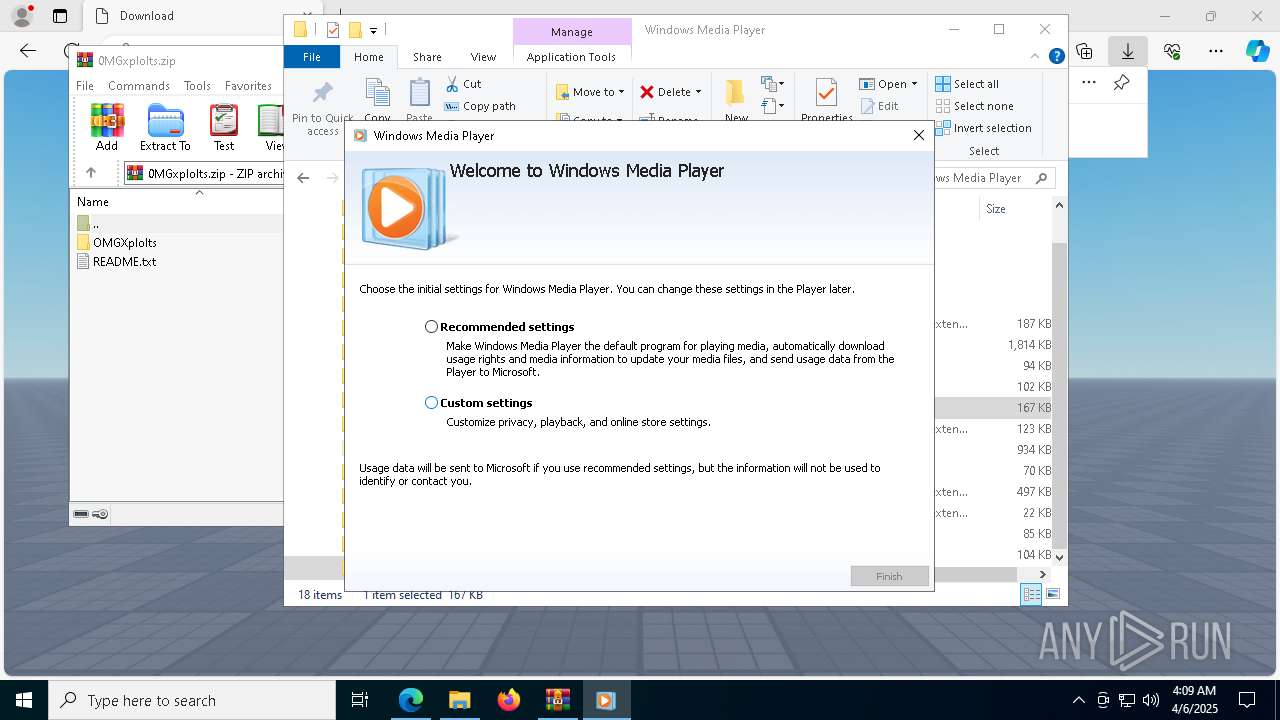Open the WinRAR File menu

click(x=85, y=86)
